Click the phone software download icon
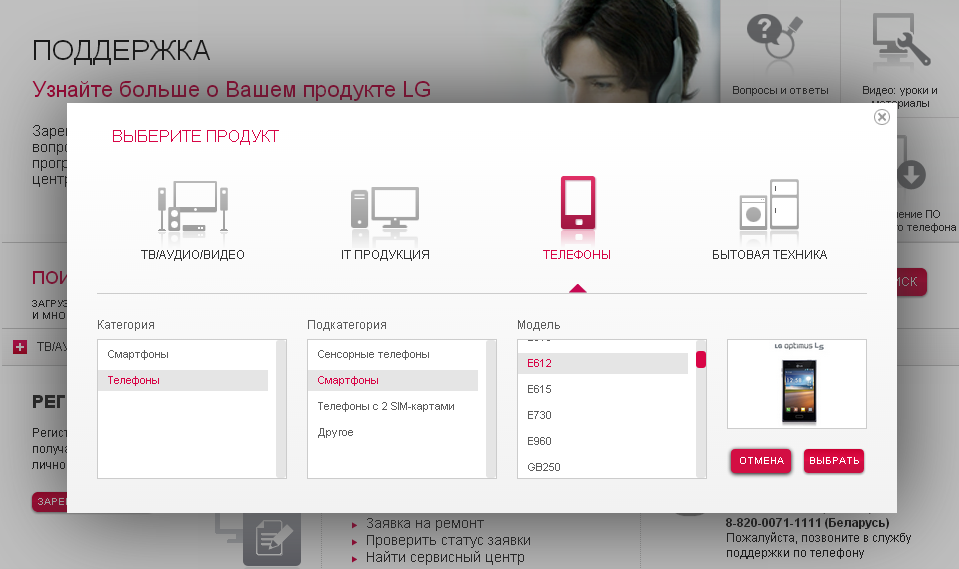 [911, 174]
